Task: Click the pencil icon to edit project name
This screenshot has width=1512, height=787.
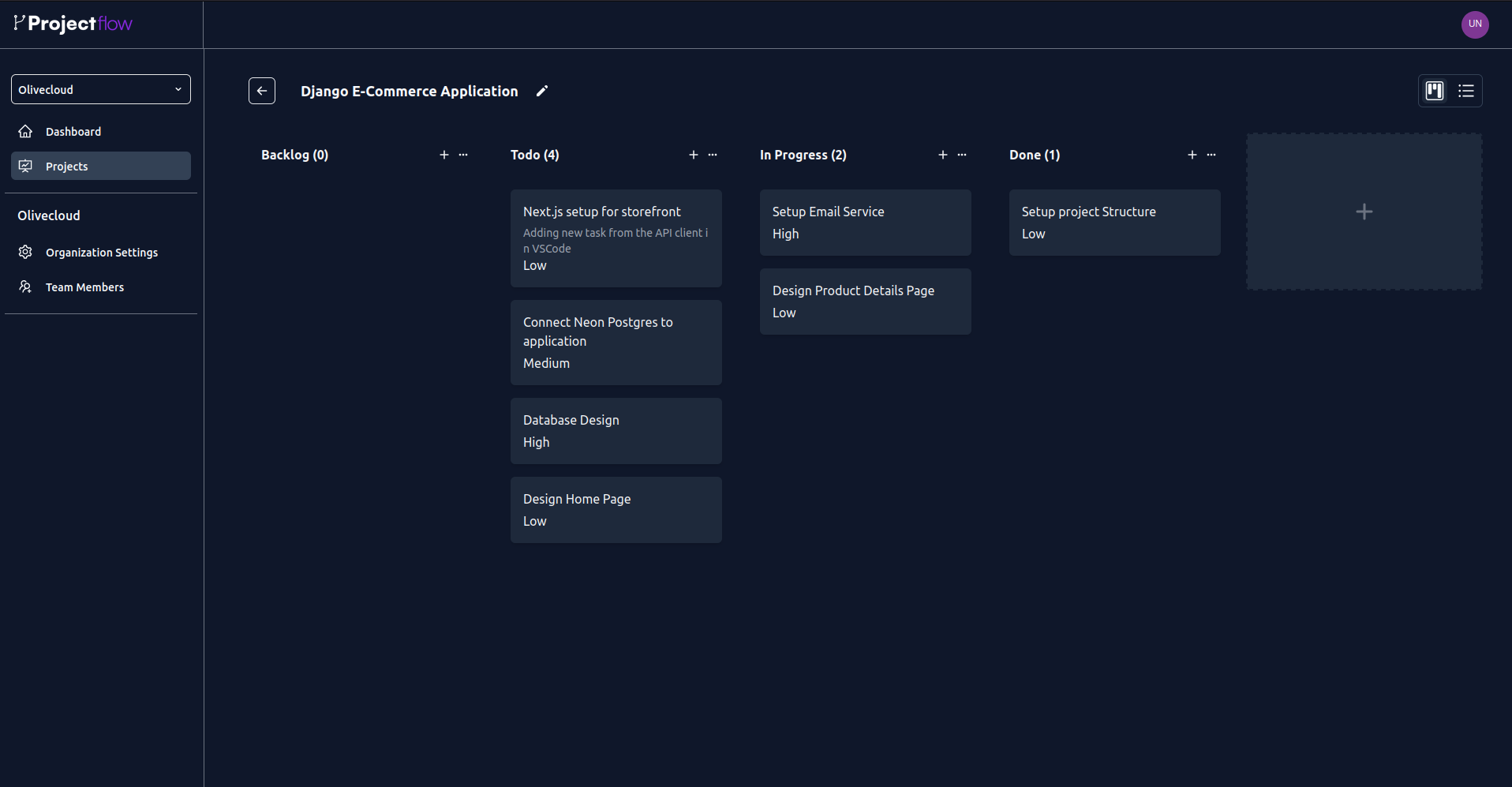Action: (x=541, y=91)
